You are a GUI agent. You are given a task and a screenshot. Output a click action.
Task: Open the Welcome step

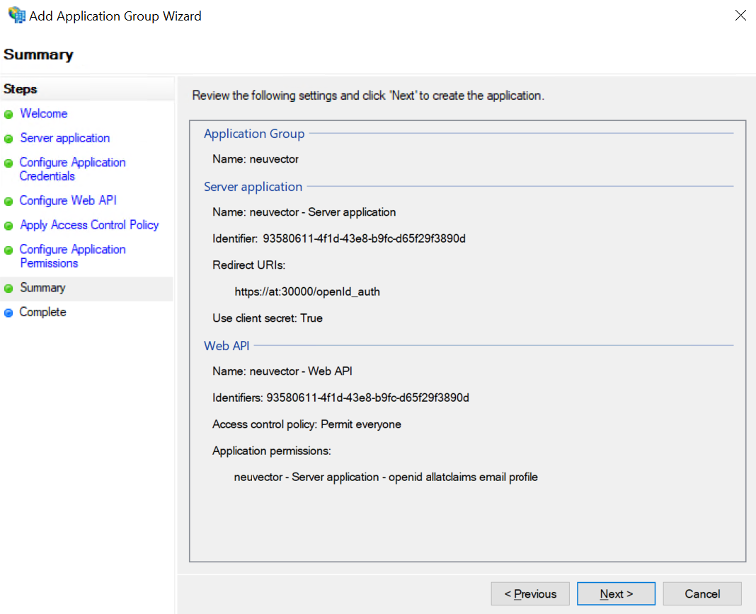(x=43, y=114)
